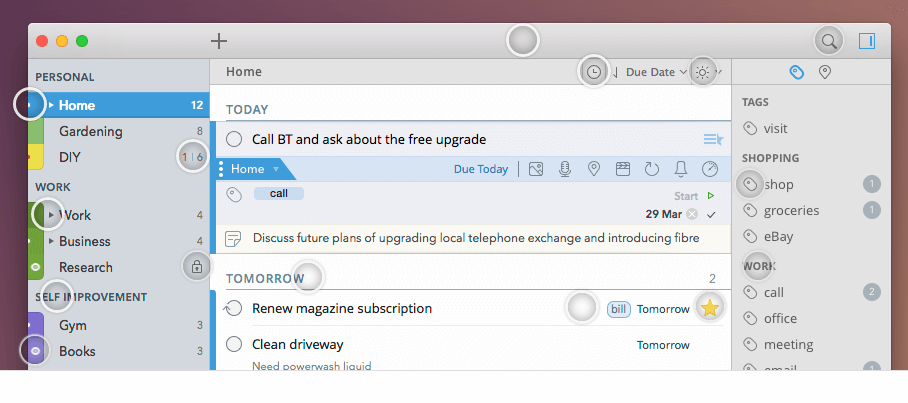Select the call tag chip in the task
908x403 pixels.
(279, 193)
